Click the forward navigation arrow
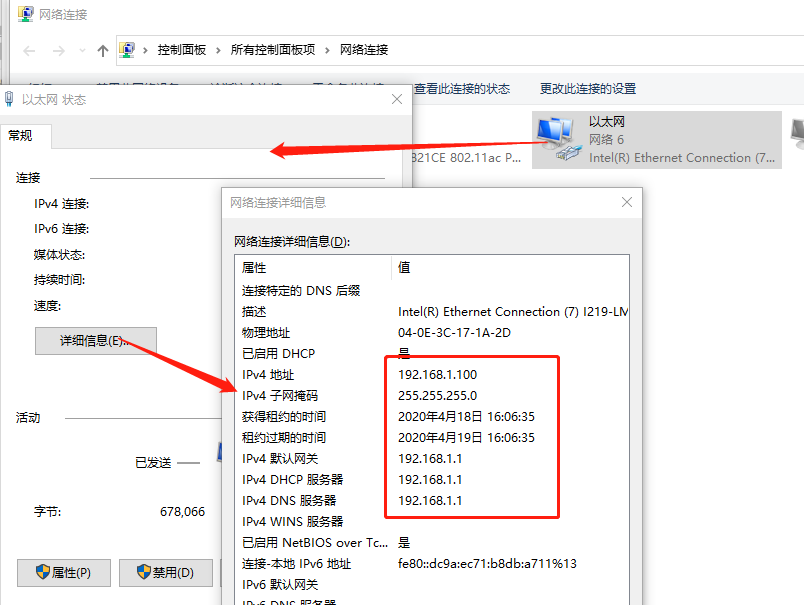The image size is (804, 605). pos(59,50)
